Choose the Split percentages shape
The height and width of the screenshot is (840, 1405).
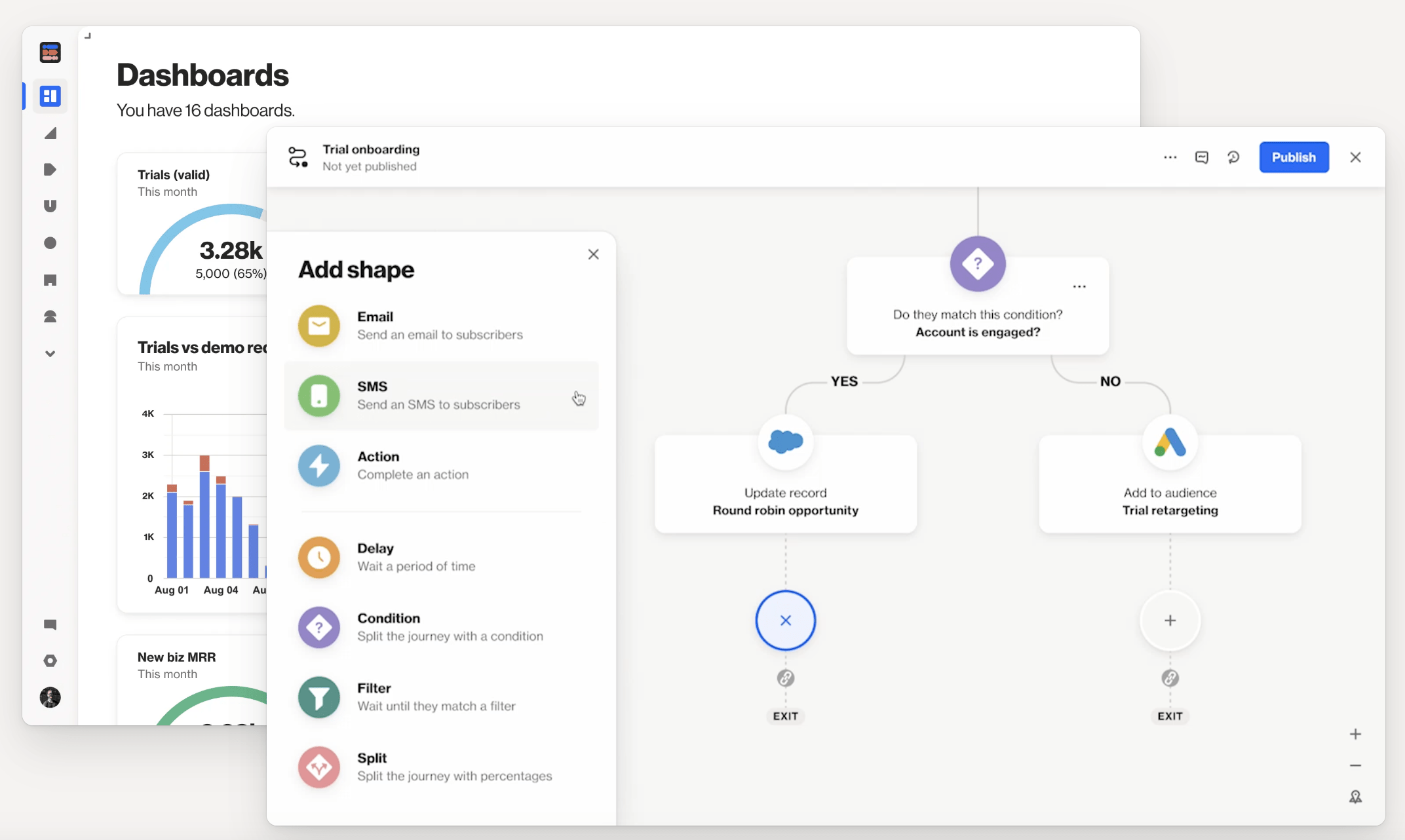[440, 767]
